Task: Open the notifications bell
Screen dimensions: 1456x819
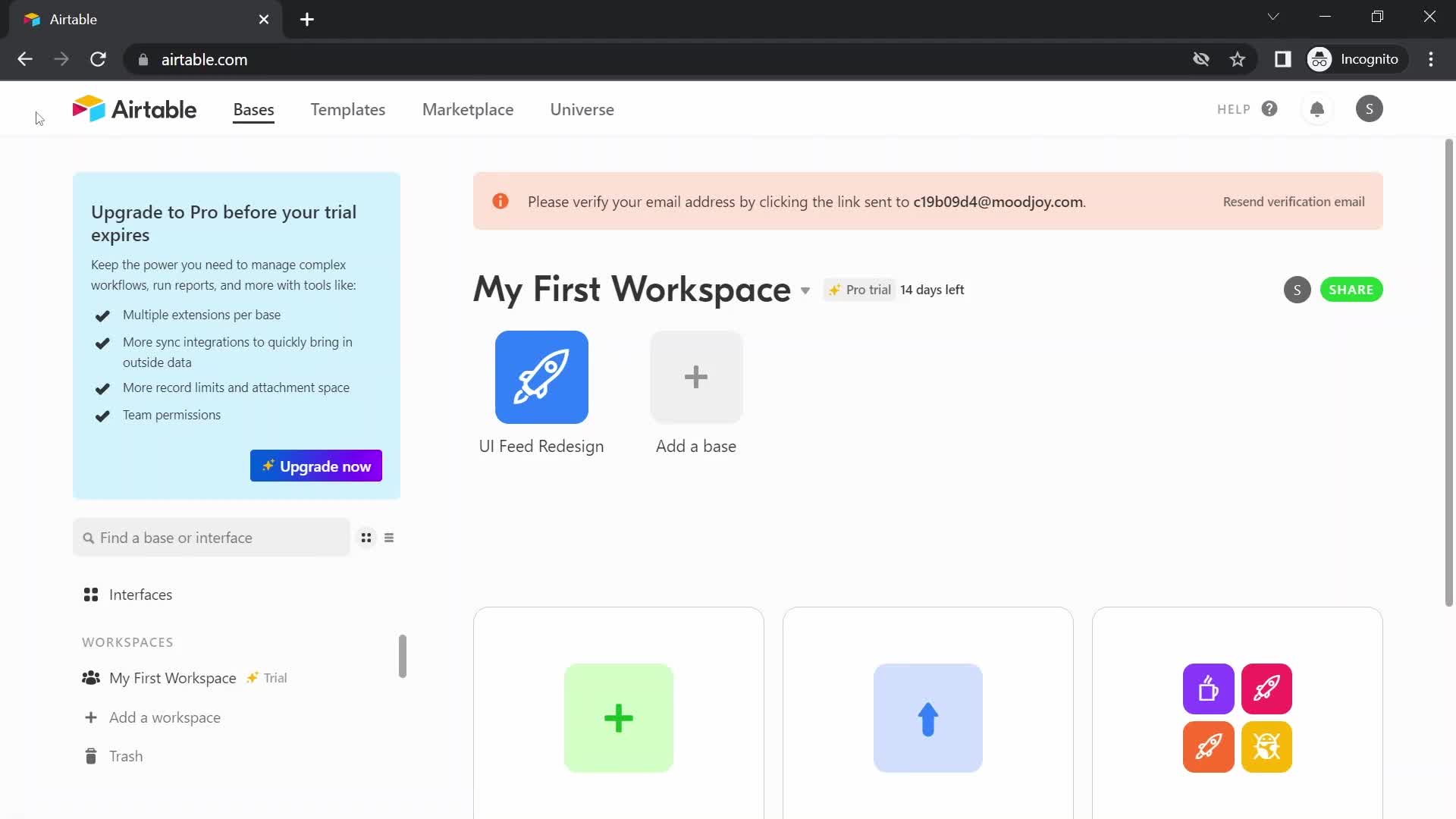Action: click(1317, 109)
